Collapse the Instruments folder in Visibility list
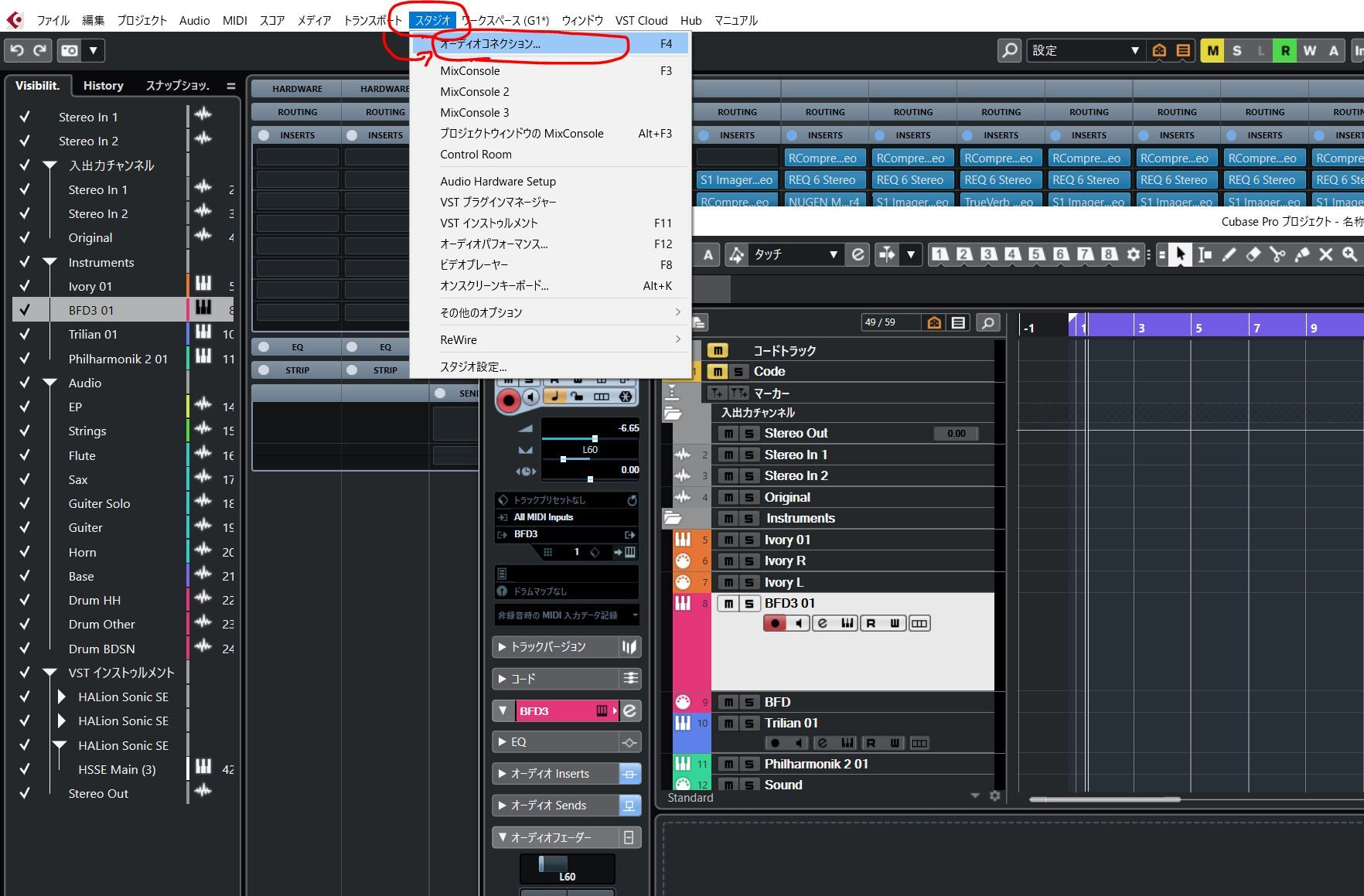The image size is (1364, 896). pos(50,262)
